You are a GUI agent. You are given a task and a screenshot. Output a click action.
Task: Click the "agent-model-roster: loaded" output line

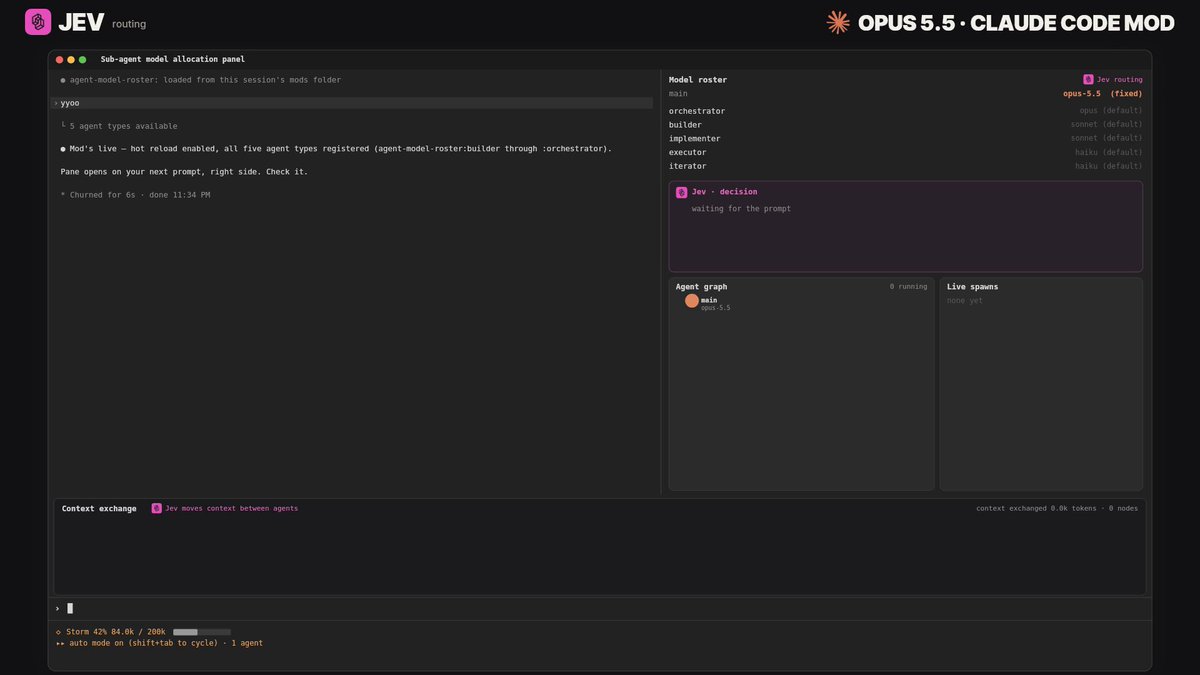[x=200, y=80]
